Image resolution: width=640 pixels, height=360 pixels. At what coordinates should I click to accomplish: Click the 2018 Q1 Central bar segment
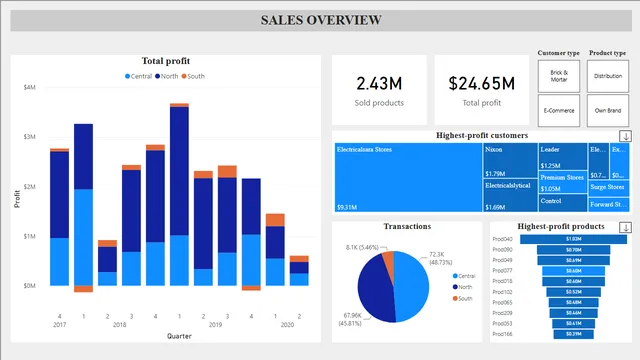84,237
